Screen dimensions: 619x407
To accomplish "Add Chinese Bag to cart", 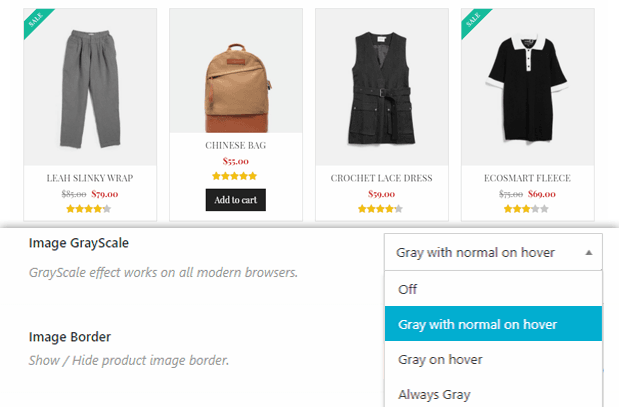I will point(236,200).
